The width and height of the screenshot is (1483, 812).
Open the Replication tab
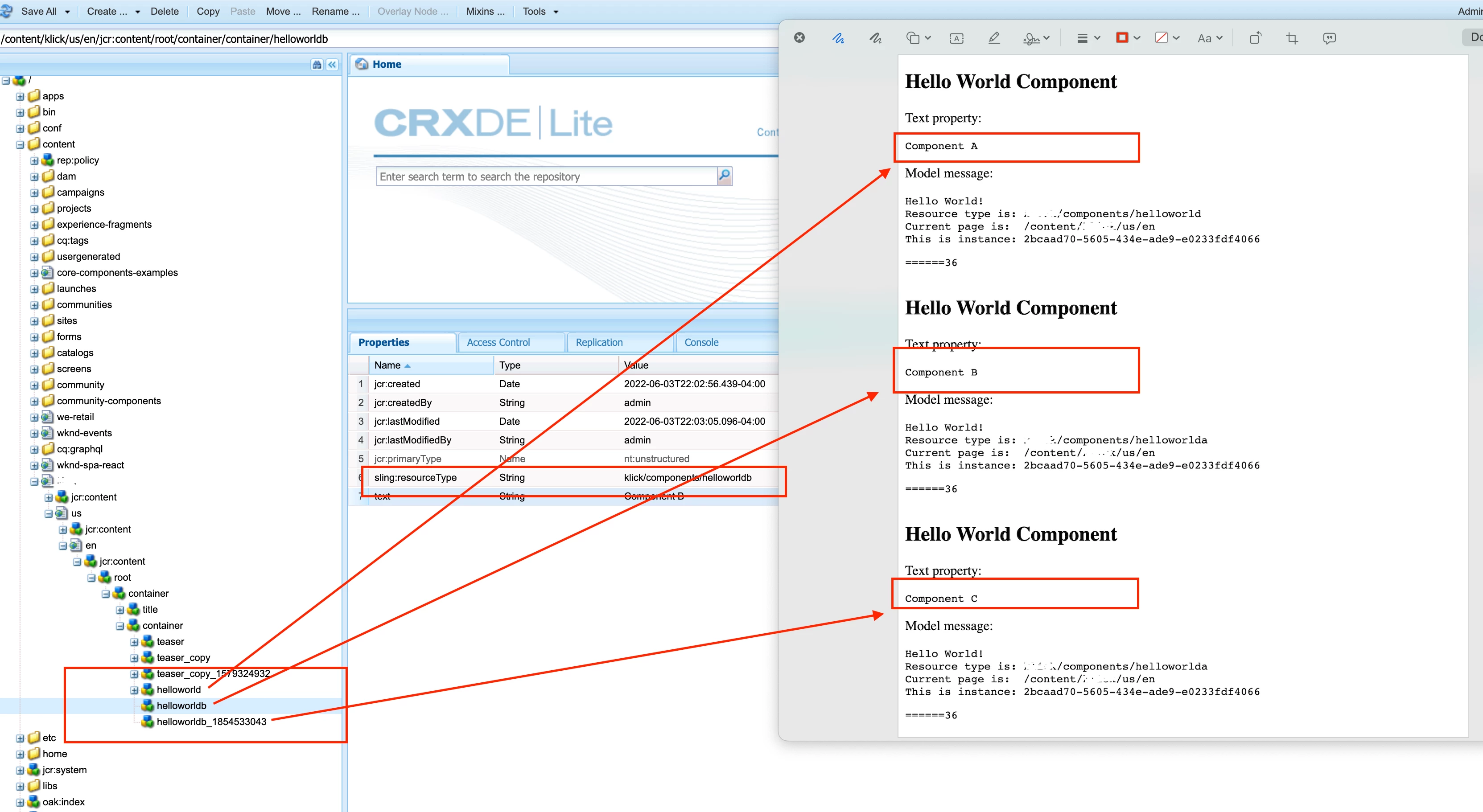pos(599,342)
